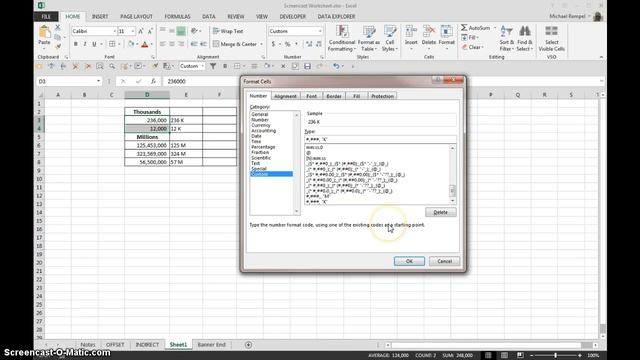Open Conditional Formatting in the ribbon

[342, 38]
